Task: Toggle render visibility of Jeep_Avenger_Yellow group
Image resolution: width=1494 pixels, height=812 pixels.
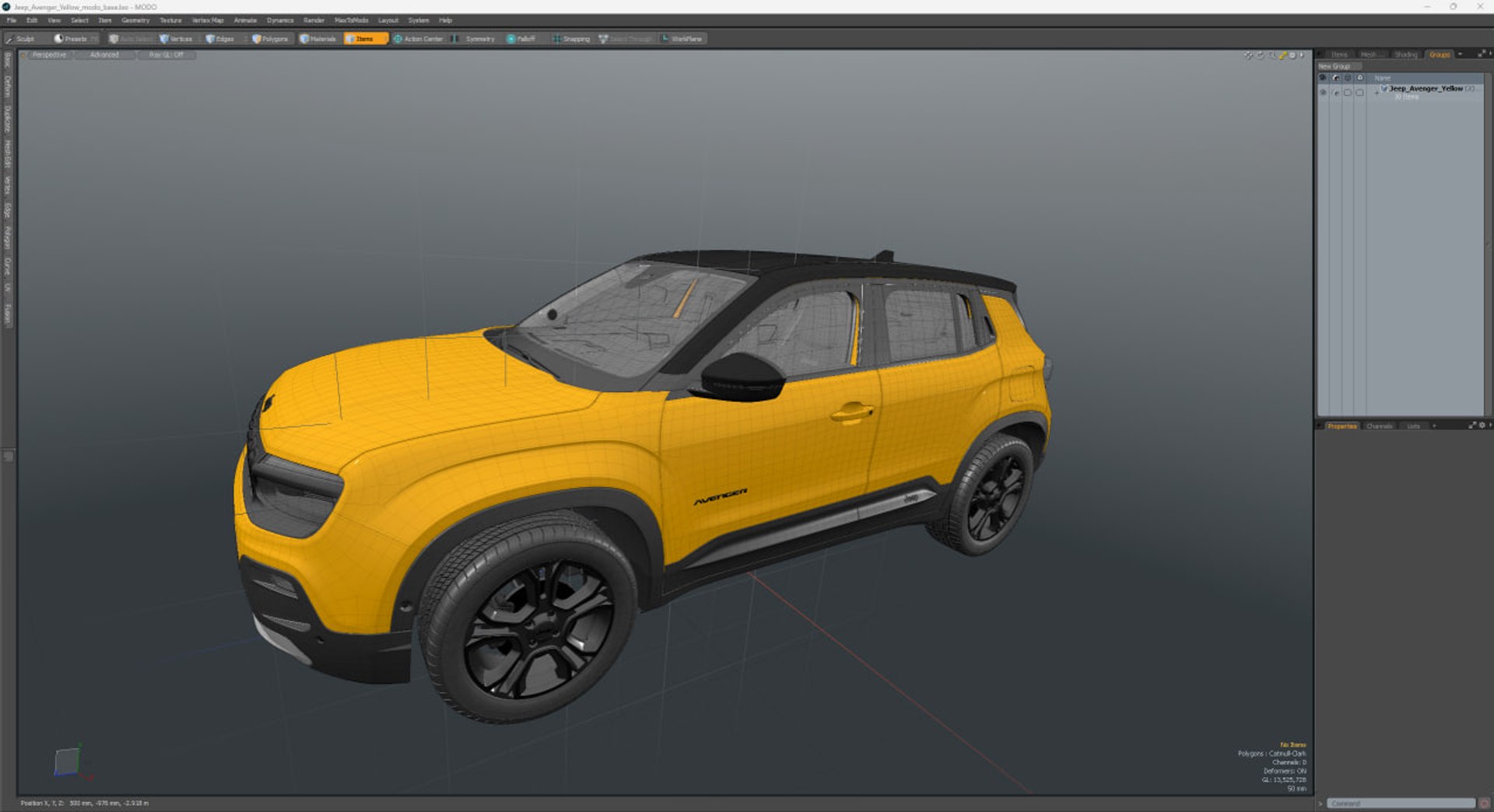Action: pos(1335,93)
